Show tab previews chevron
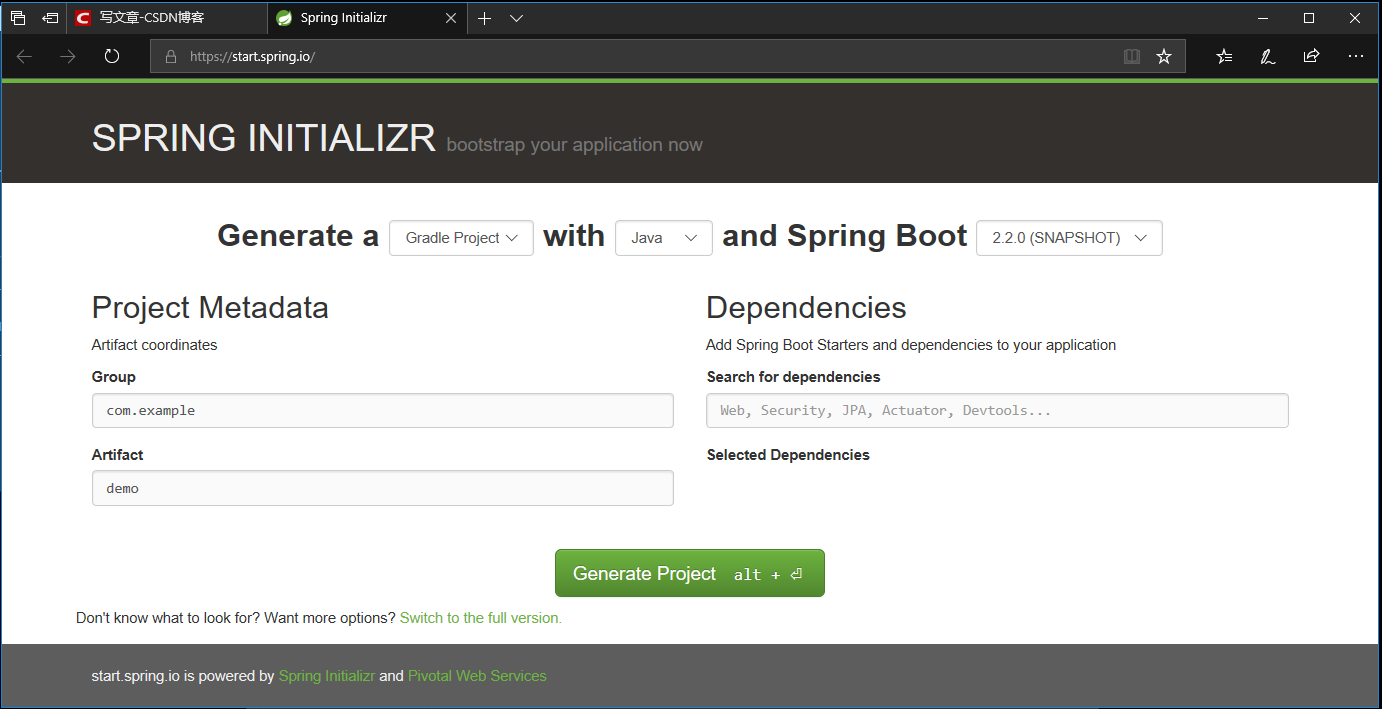Screen dimensions: 1382x709 (516, 18)
